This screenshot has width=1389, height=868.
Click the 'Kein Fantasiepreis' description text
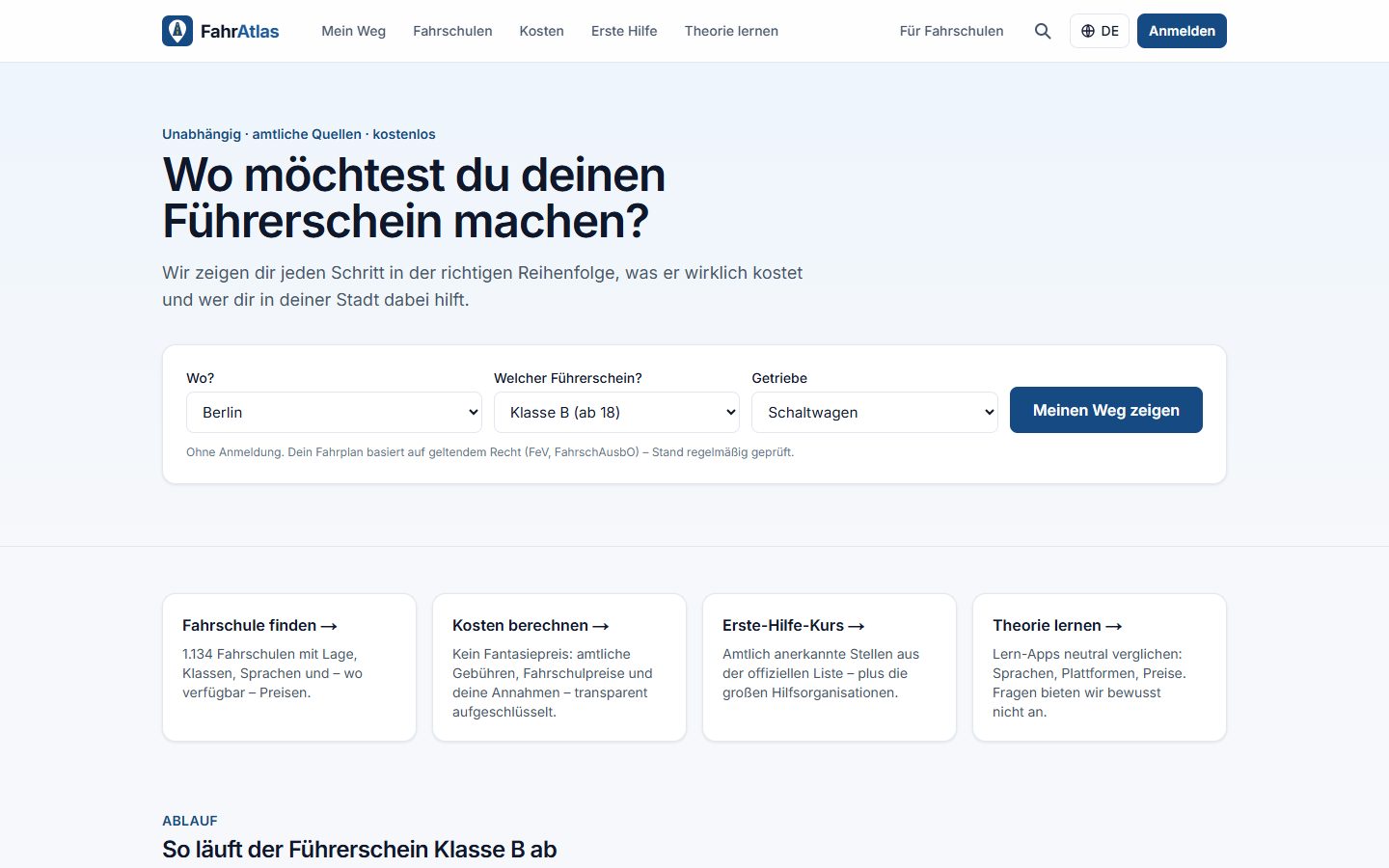pyautogui.click(x=553, y=683)
